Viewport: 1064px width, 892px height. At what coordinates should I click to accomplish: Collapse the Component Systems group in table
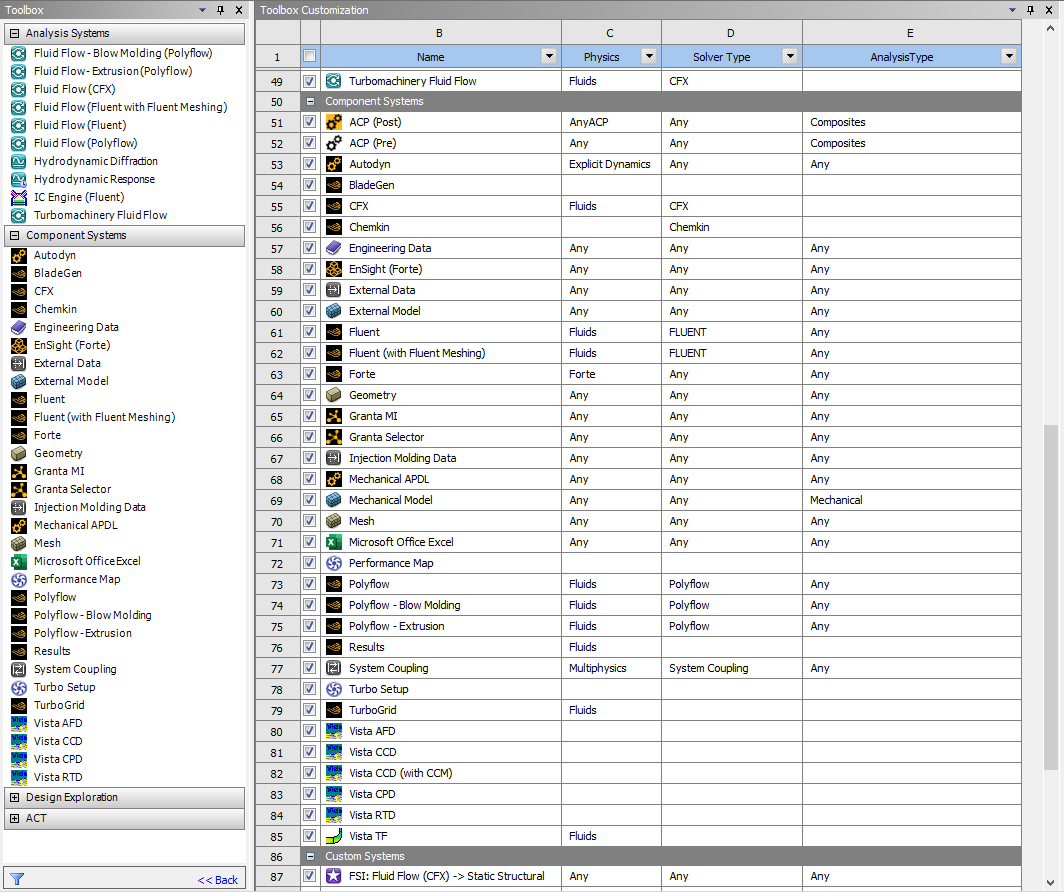310,102
